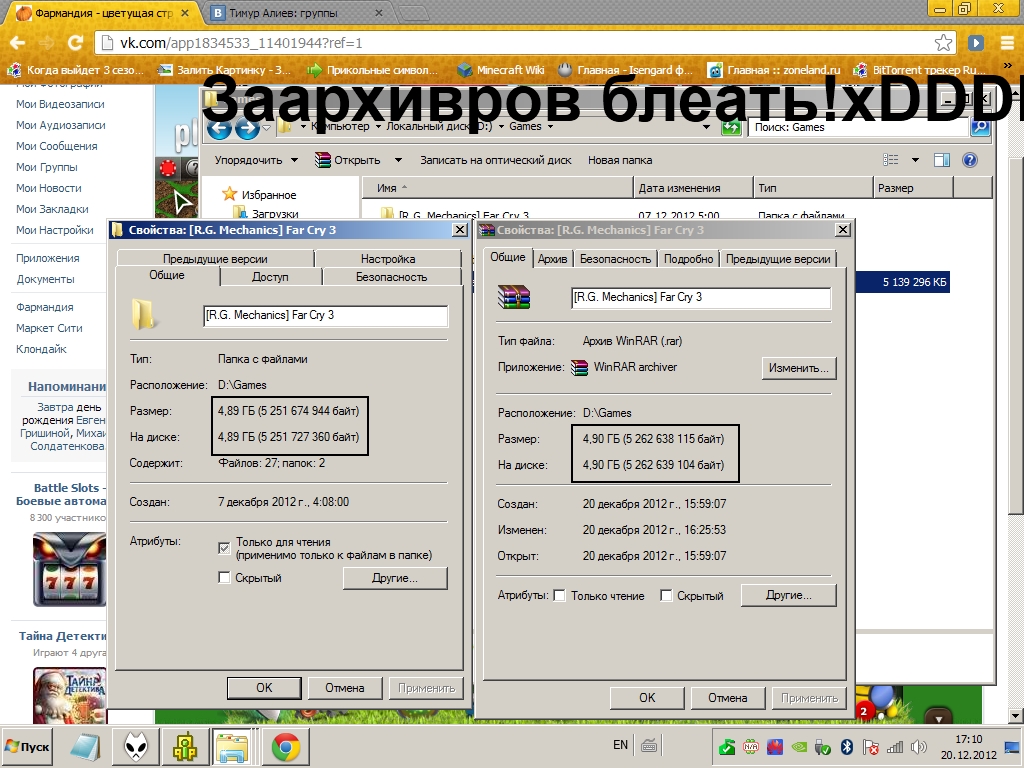Select Избранное in navigation tree
Image resolution: width=1024 pixels, height=768 pixels.
(x=259, y=195)
